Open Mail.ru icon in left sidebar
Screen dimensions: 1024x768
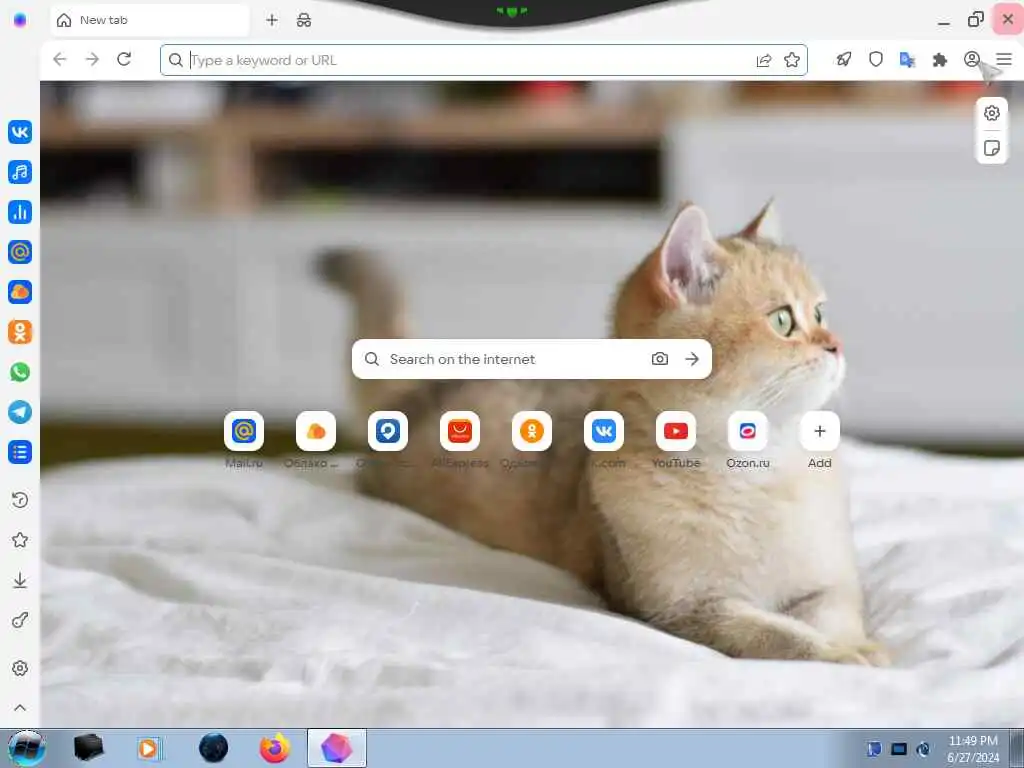tap(20, 251)
